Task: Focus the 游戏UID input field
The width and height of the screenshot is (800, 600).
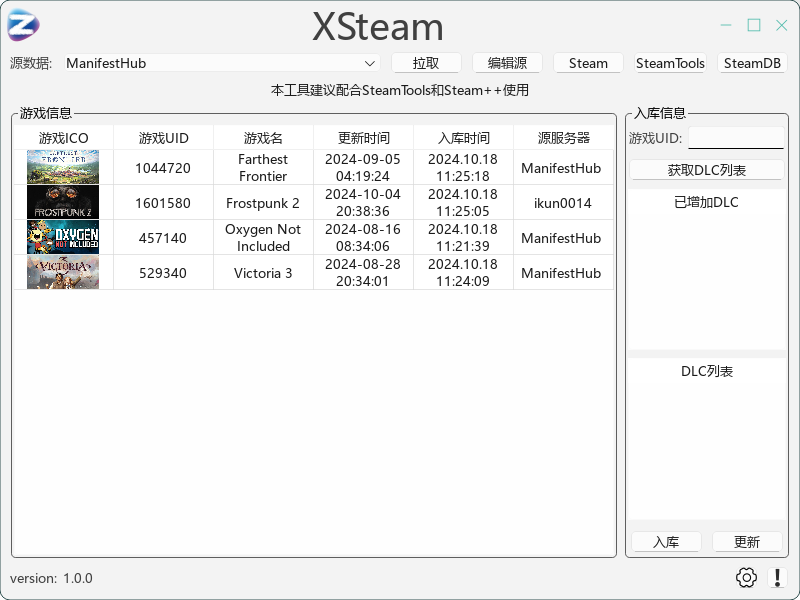Action: 736,138
